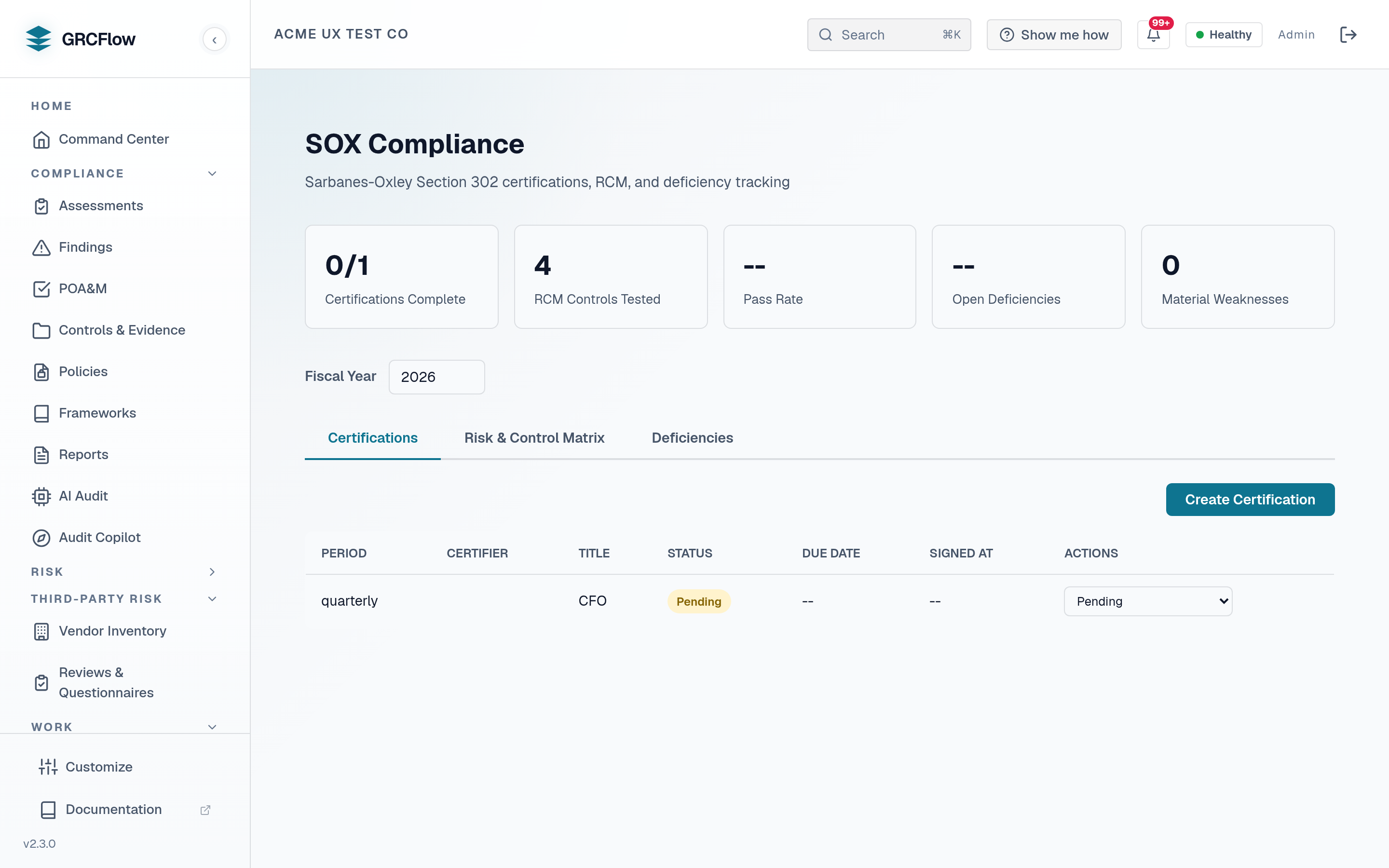Click the Reports document icon

(41, 455)
